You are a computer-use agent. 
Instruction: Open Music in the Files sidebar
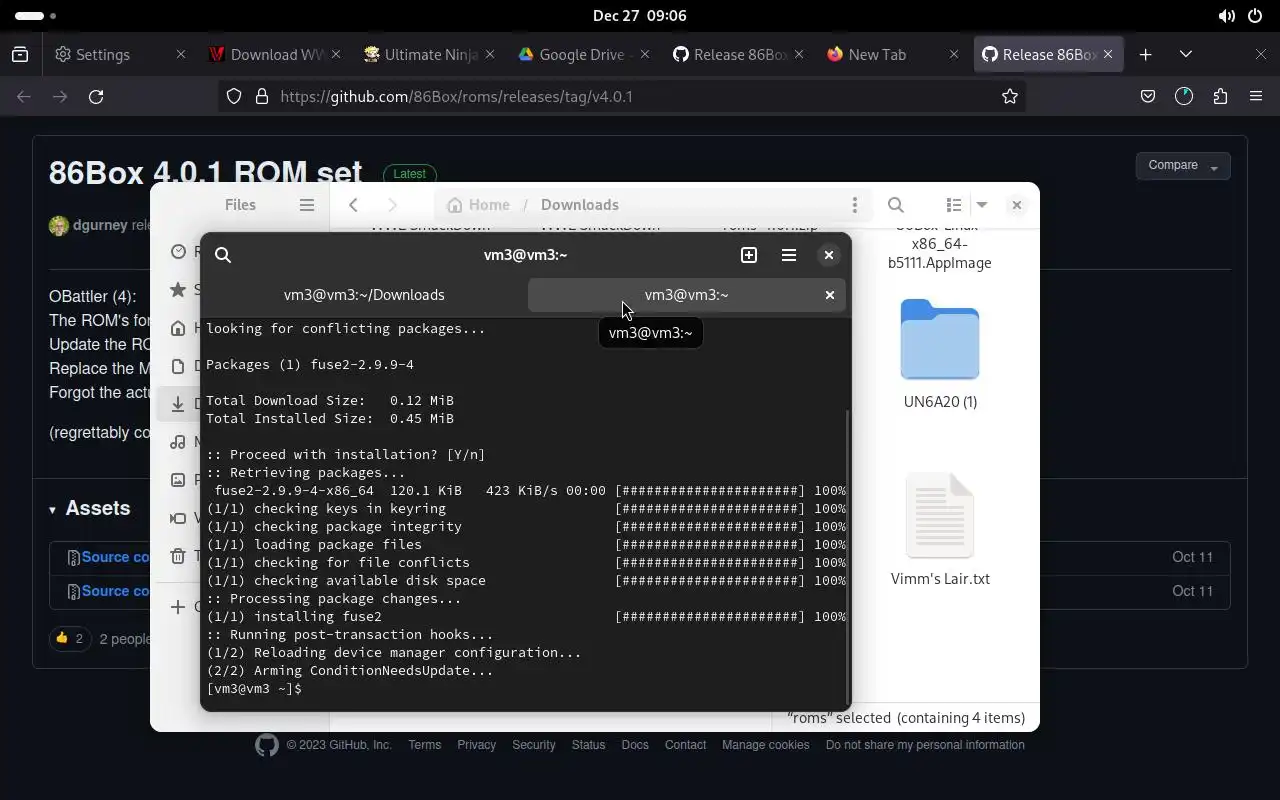(178, 442)
